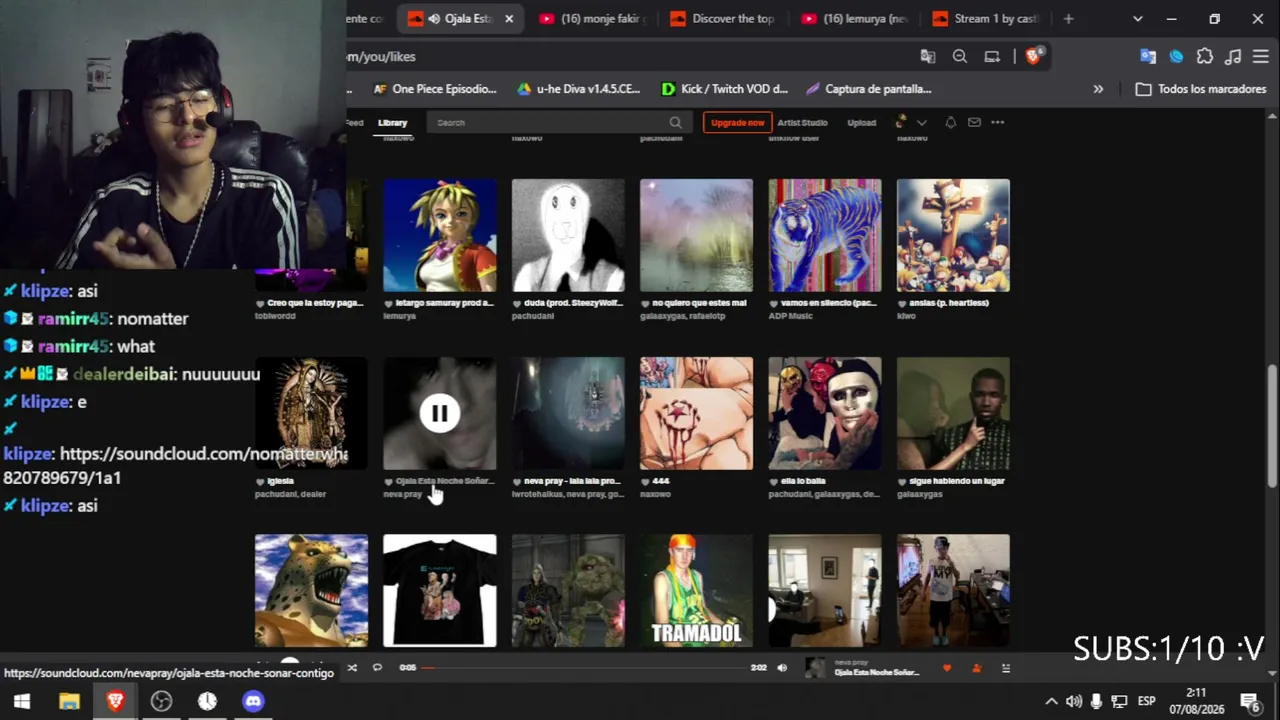Click the install app icon in address bar
The width and height of the screenshot is (1280, 720).
click(992, 57)
